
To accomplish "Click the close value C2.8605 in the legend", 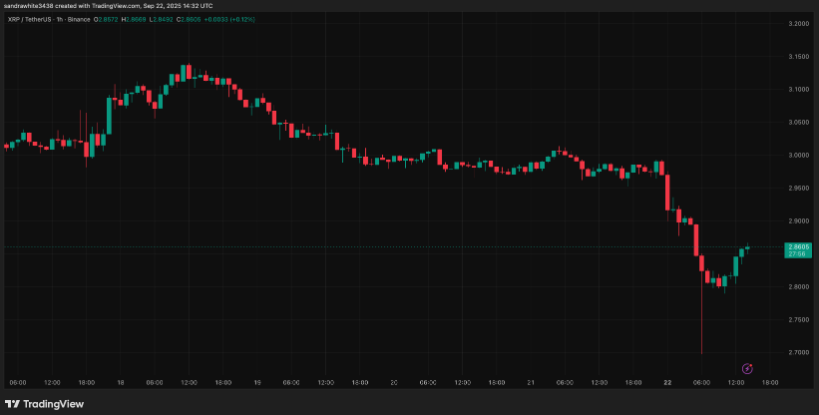I will pos(188,19).
